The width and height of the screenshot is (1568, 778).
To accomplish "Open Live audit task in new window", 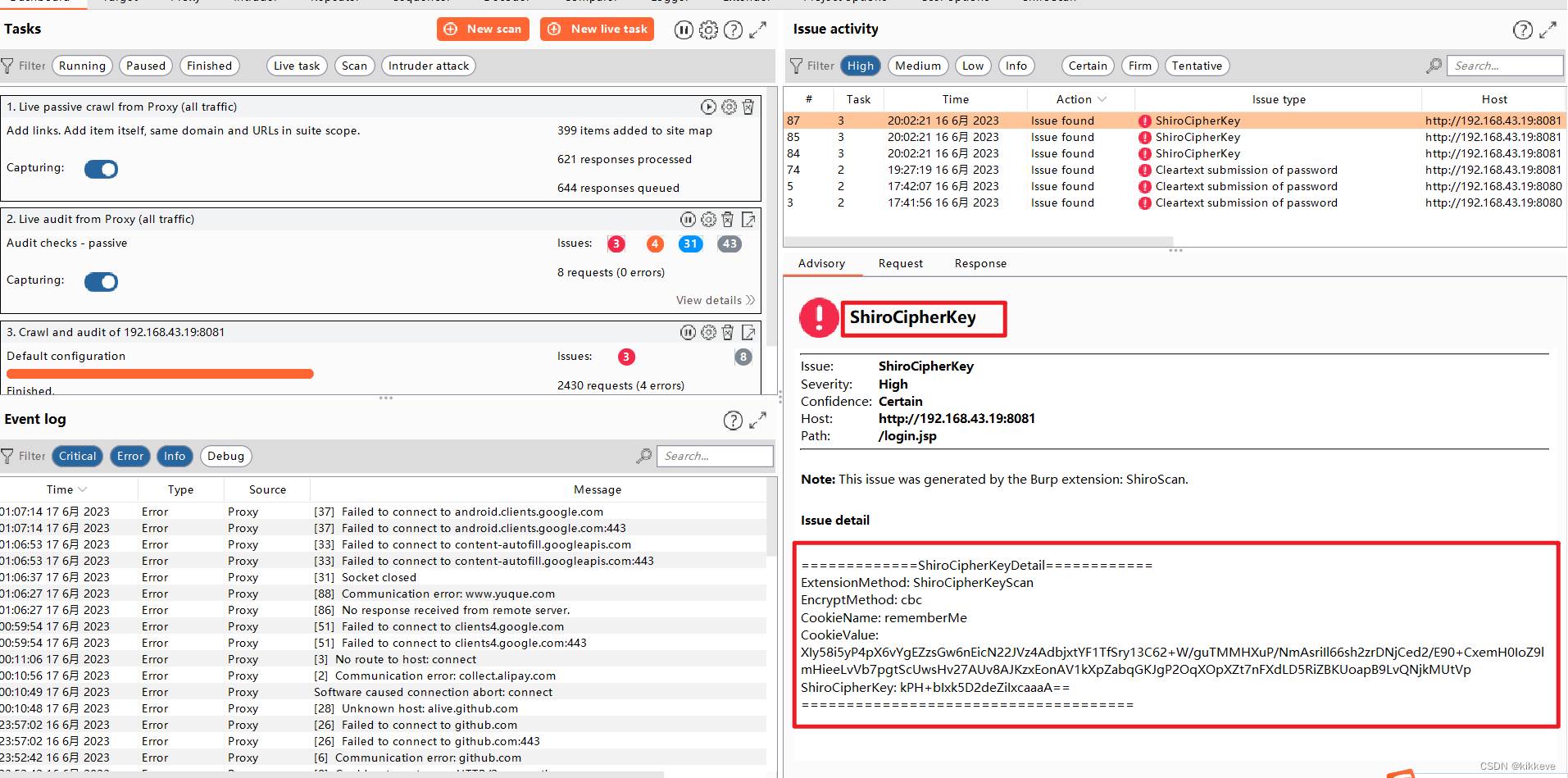I will tap(748, 219).
